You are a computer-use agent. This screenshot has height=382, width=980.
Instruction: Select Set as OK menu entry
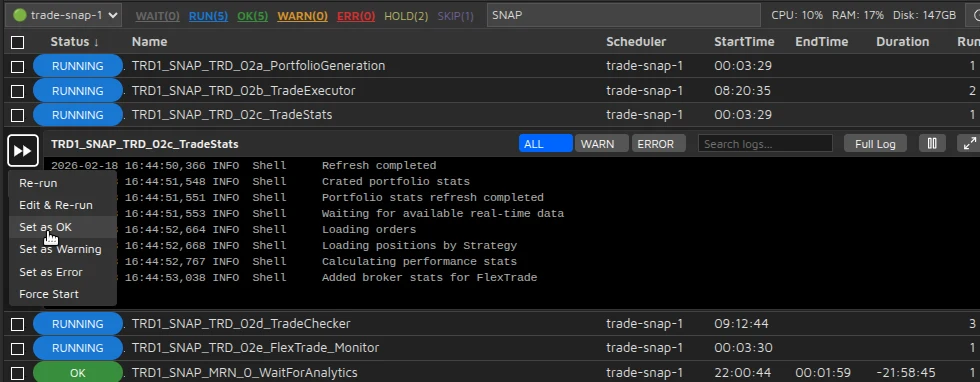(62, 227)
